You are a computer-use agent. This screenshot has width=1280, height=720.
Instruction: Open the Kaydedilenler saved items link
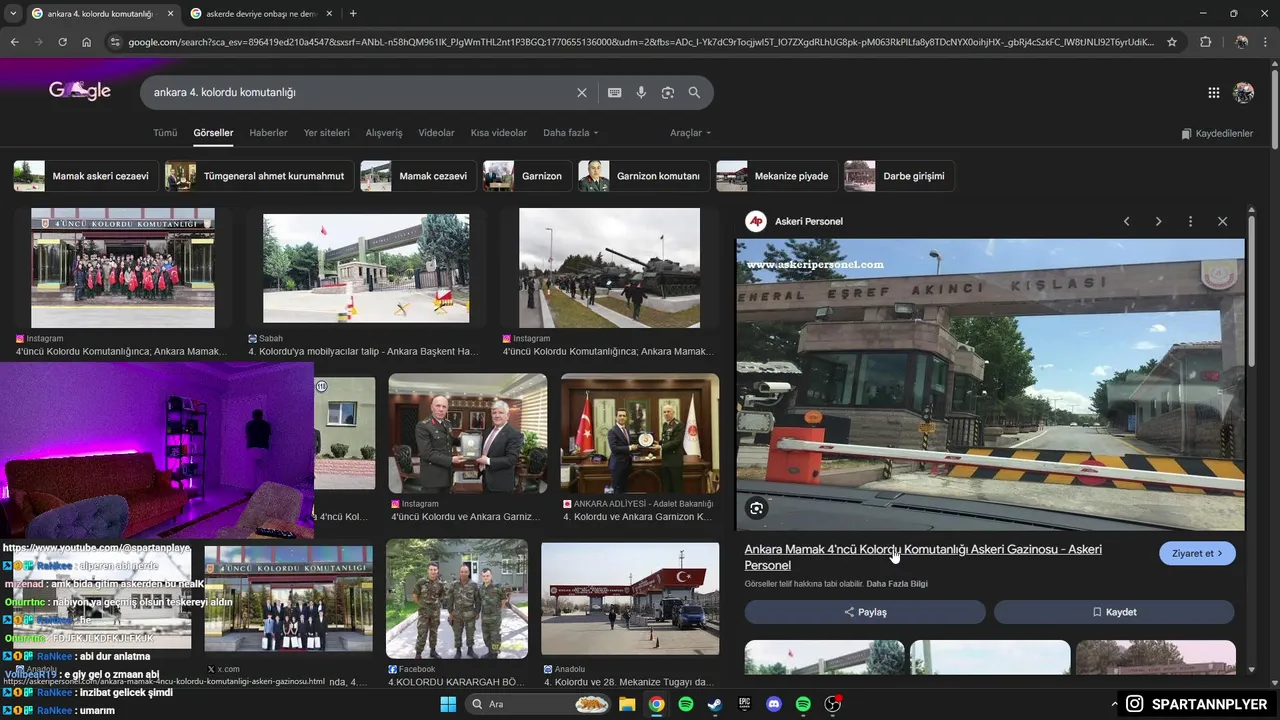[x=1217, y=133]
